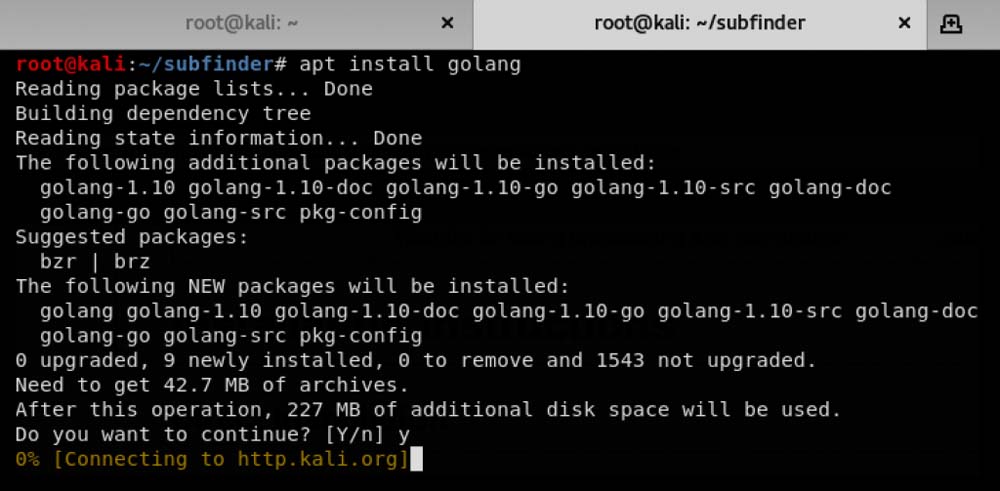Click the 'Reading state information... Done' line
The height and width of the screenshot is (491, 1000).
click(218, 138)
